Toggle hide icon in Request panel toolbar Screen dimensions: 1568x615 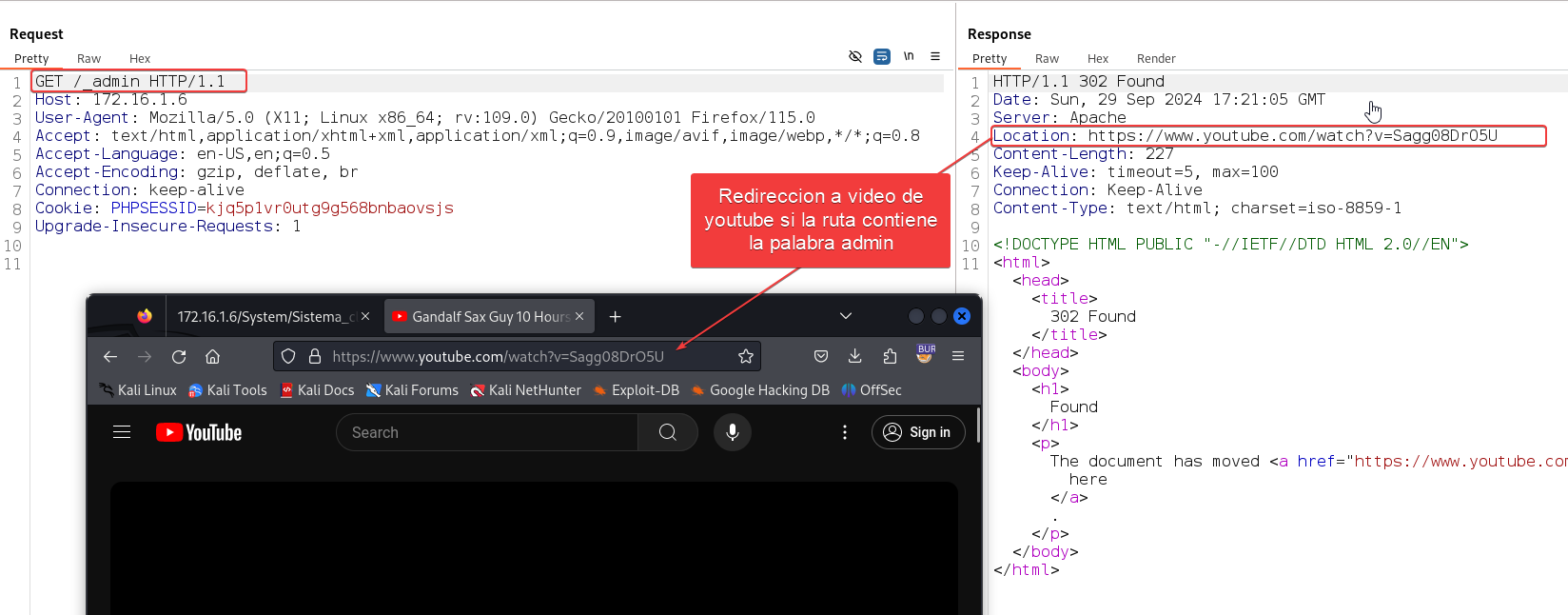[x=854, y=57]
